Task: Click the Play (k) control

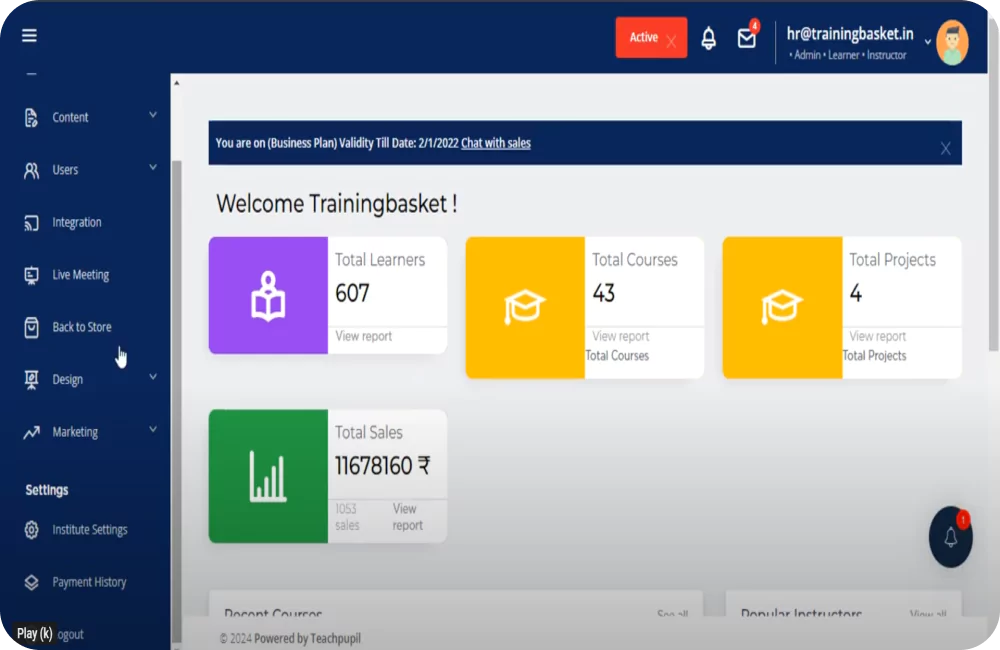Action: click(34, 633)
